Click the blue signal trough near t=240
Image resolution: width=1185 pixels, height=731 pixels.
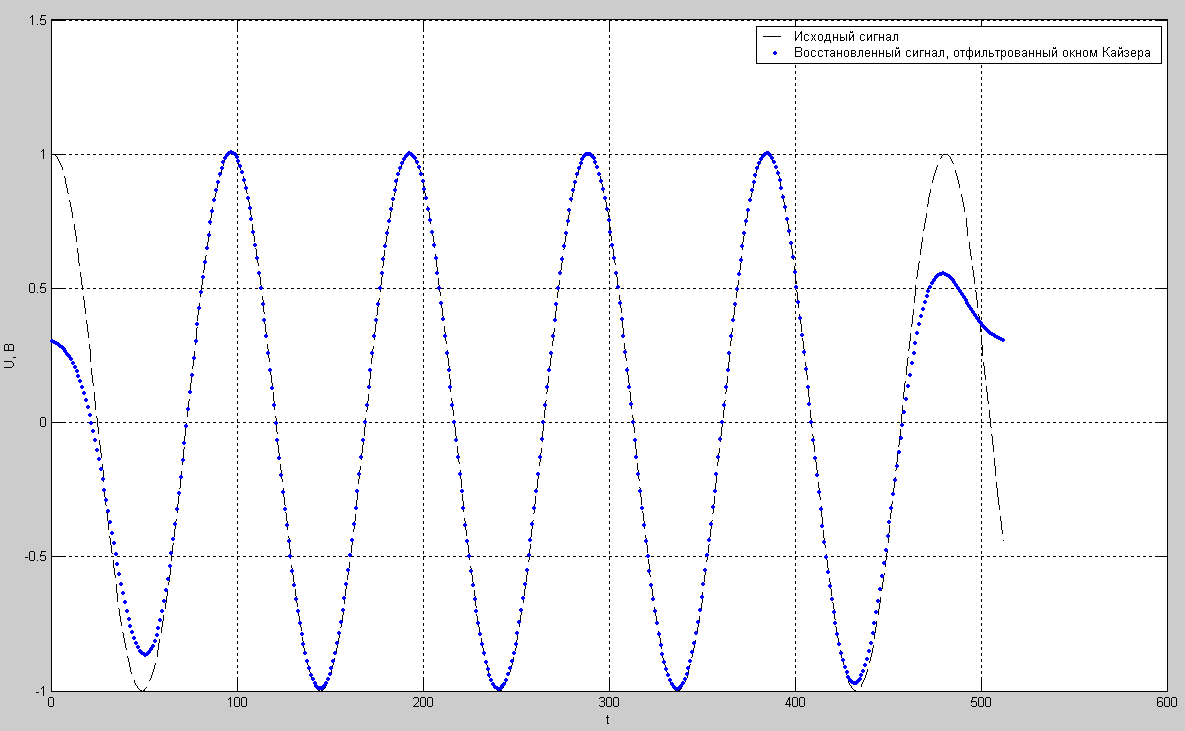[x=498, y=689]
